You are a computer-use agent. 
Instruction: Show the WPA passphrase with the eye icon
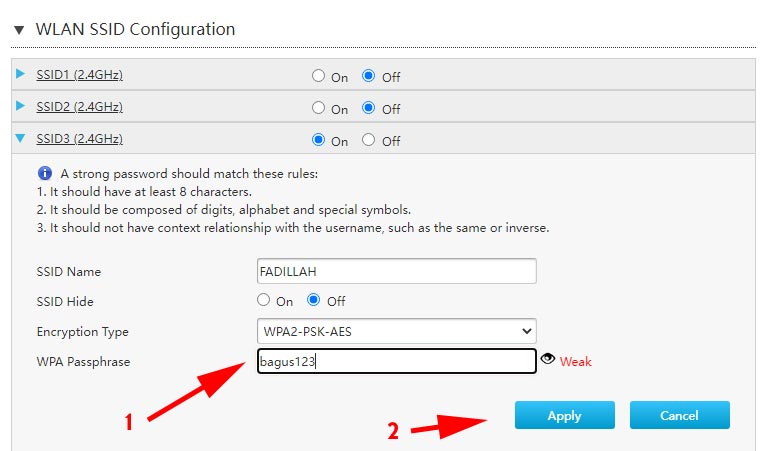547,360
